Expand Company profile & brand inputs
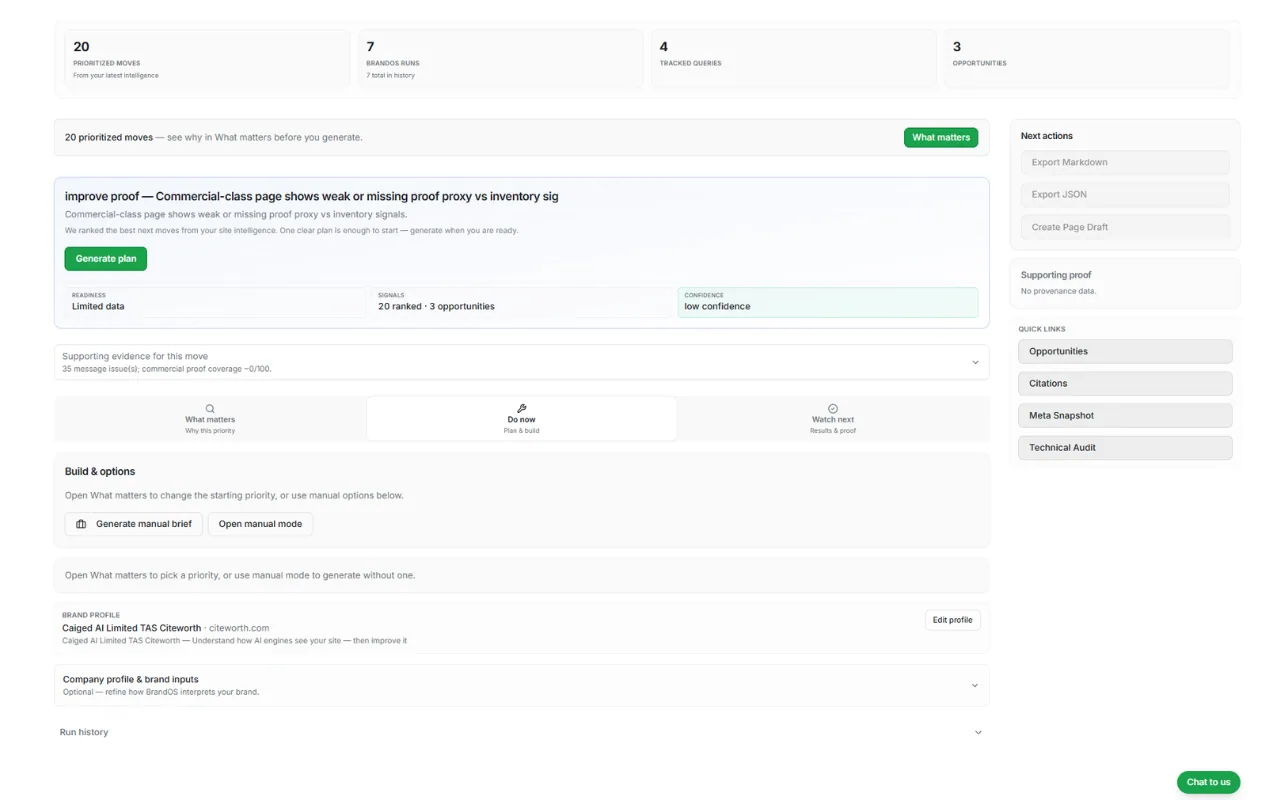The height and width of the screenshot is (800, 1280). (522, 685)
